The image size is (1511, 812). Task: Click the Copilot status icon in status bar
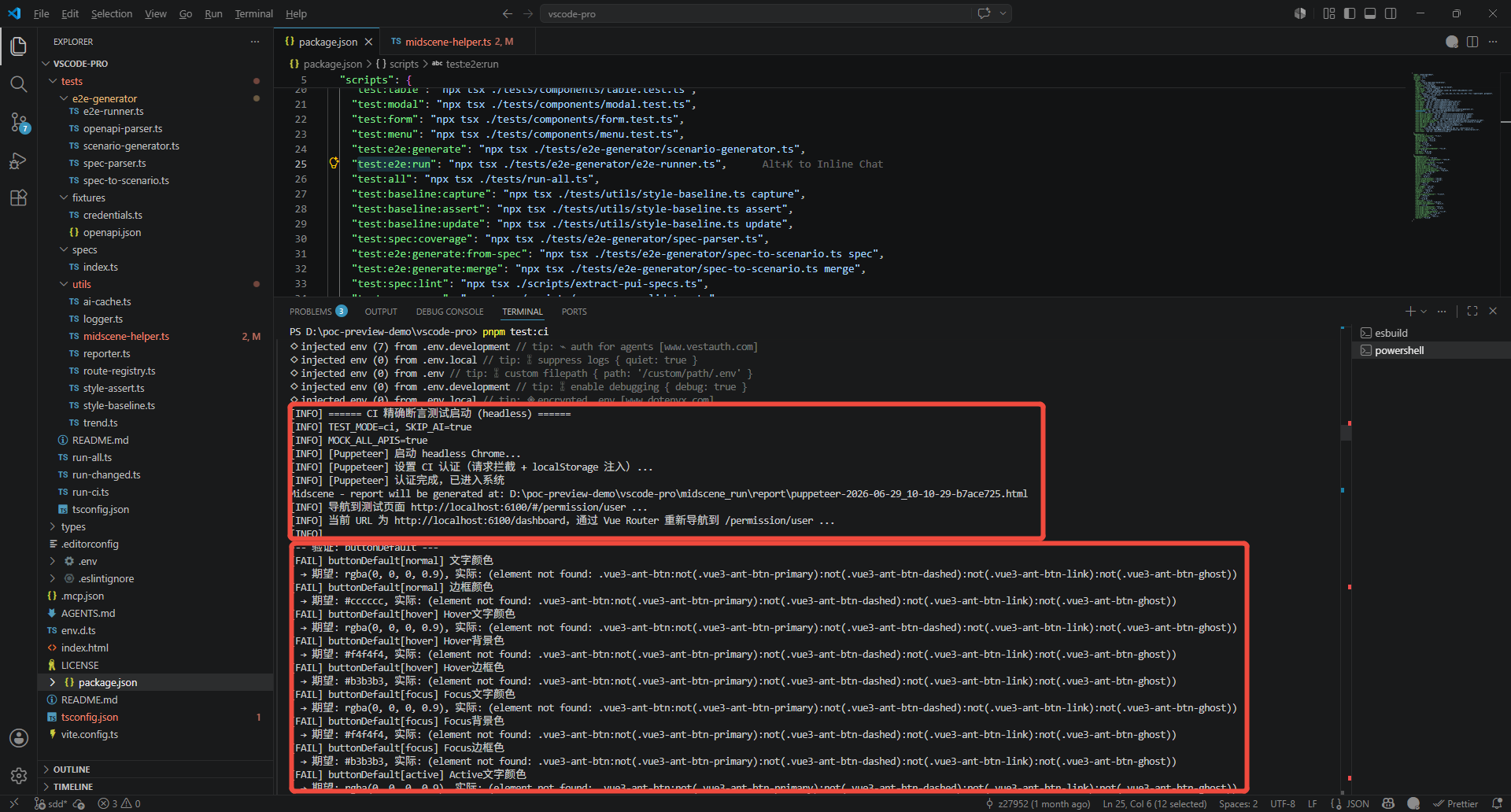pos(1388,803)
